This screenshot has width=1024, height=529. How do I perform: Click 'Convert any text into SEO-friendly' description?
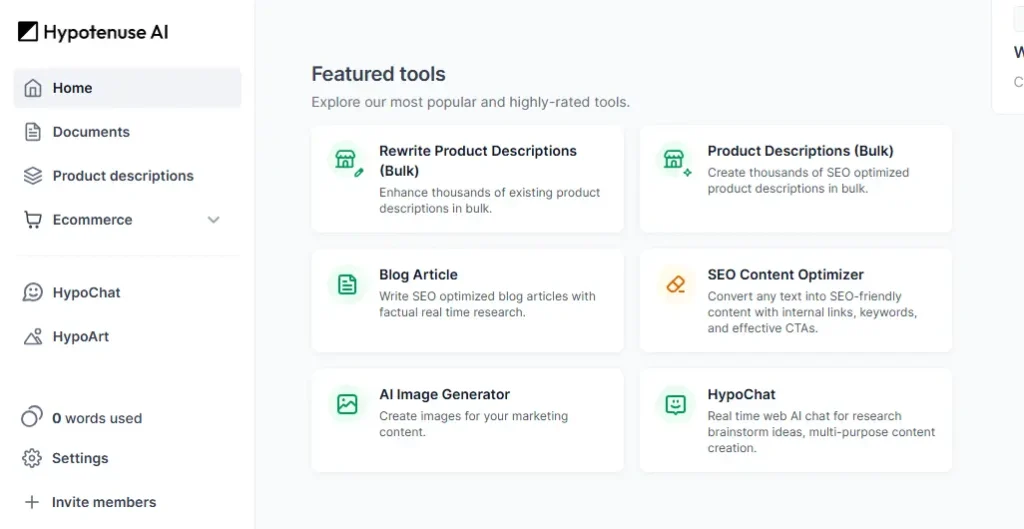[812, 312]
